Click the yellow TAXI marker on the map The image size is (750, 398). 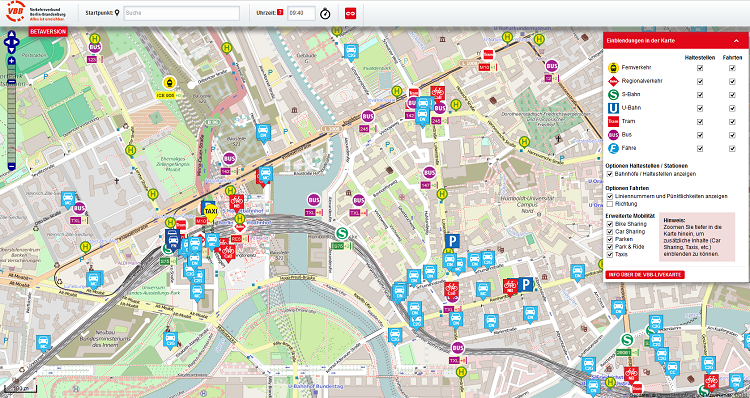tap(210, 211)
